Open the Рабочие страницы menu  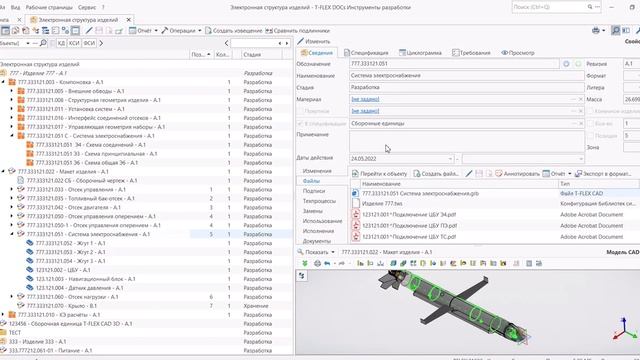point(49,7)
